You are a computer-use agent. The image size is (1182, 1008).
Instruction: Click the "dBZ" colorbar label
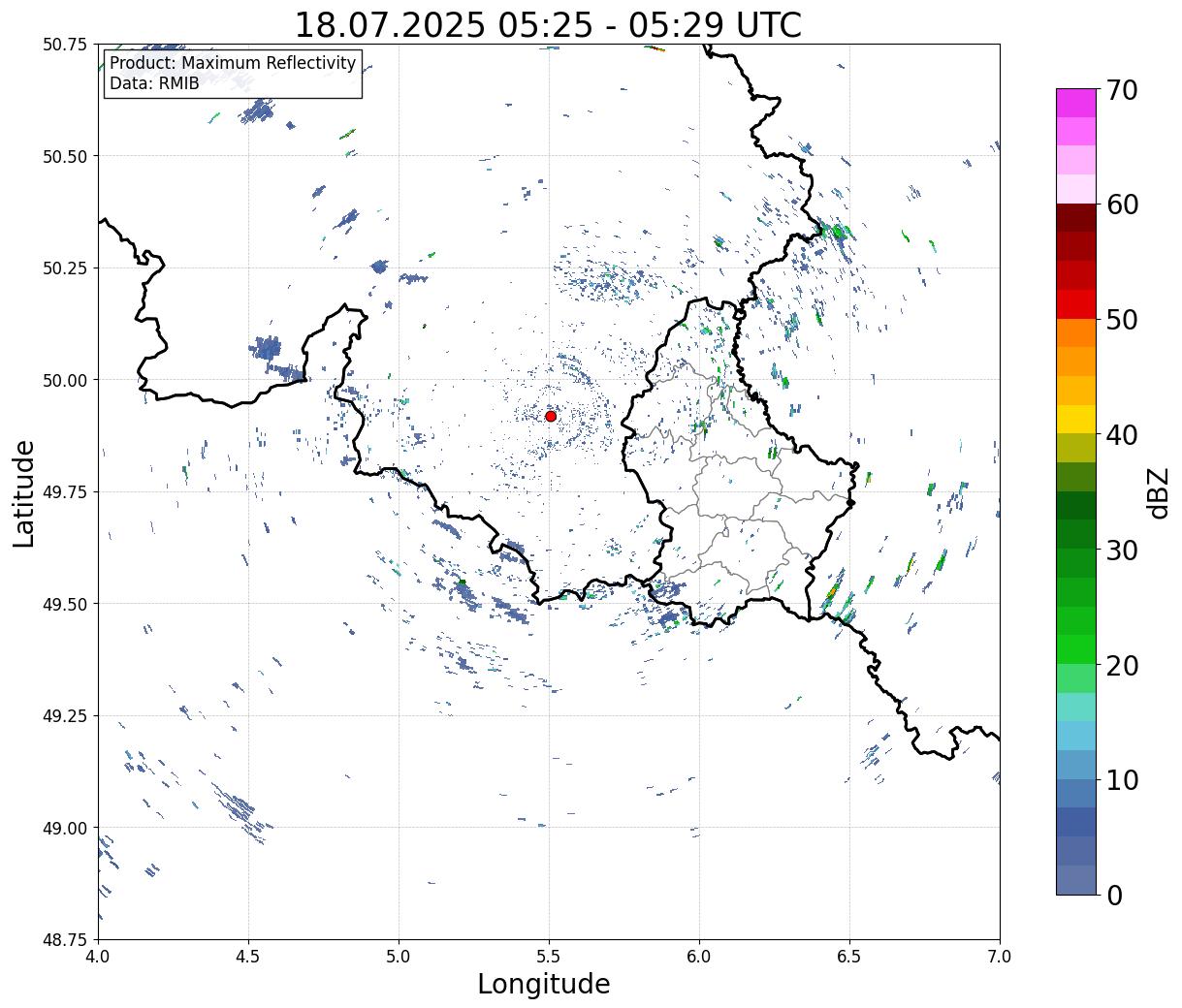1158,492
